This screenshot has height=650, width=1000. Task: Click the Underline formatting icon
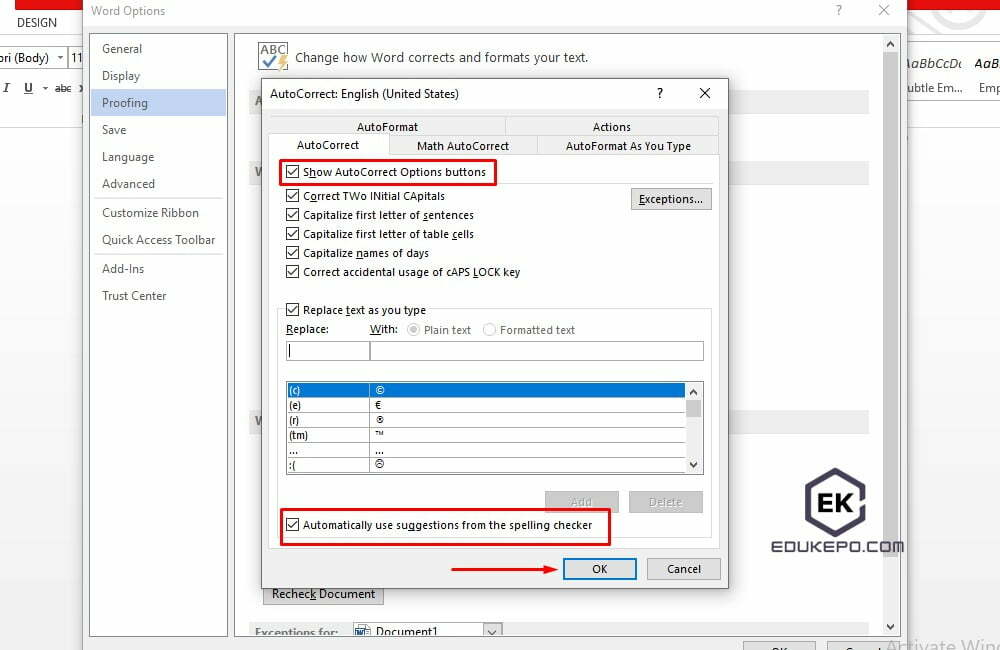(28, 88)
